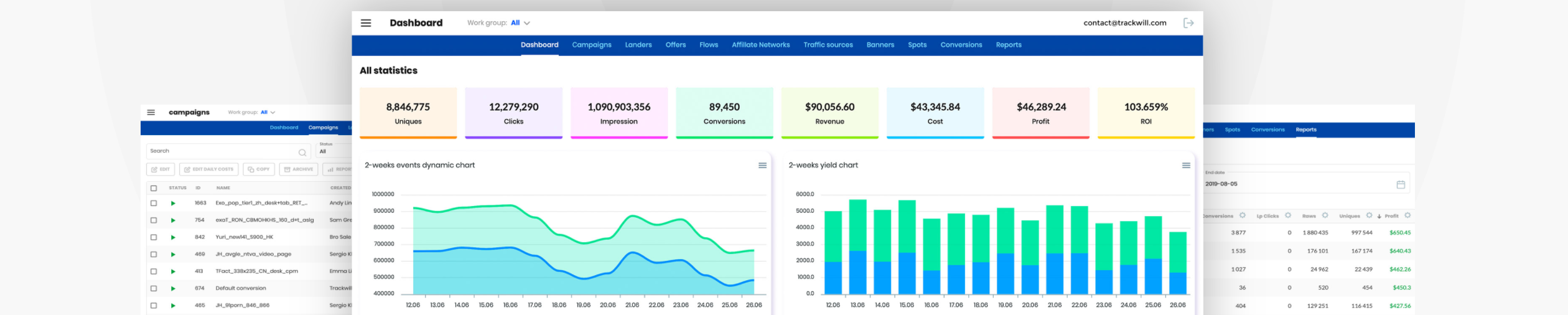The height and width of the screenshot is (315, 1568).
Task: Click gear icon next to Rows column
Action: (1325, 215)
